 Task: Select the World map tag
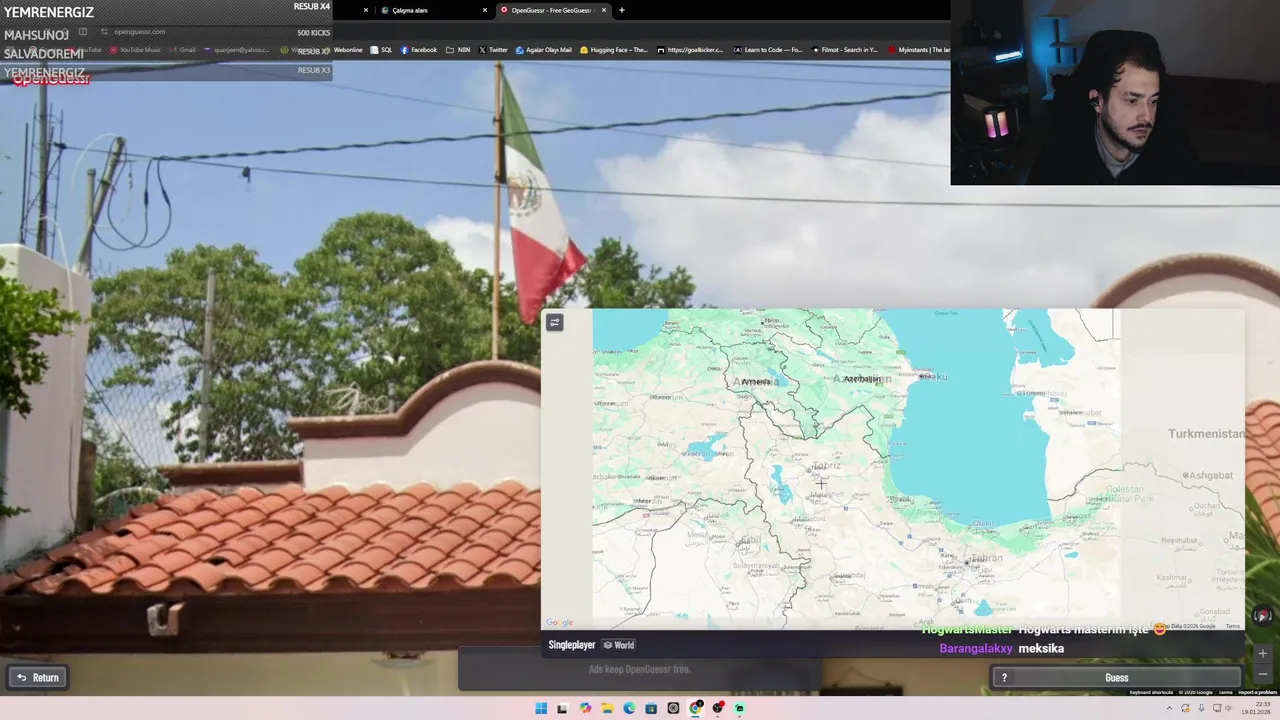pos(619,645)
